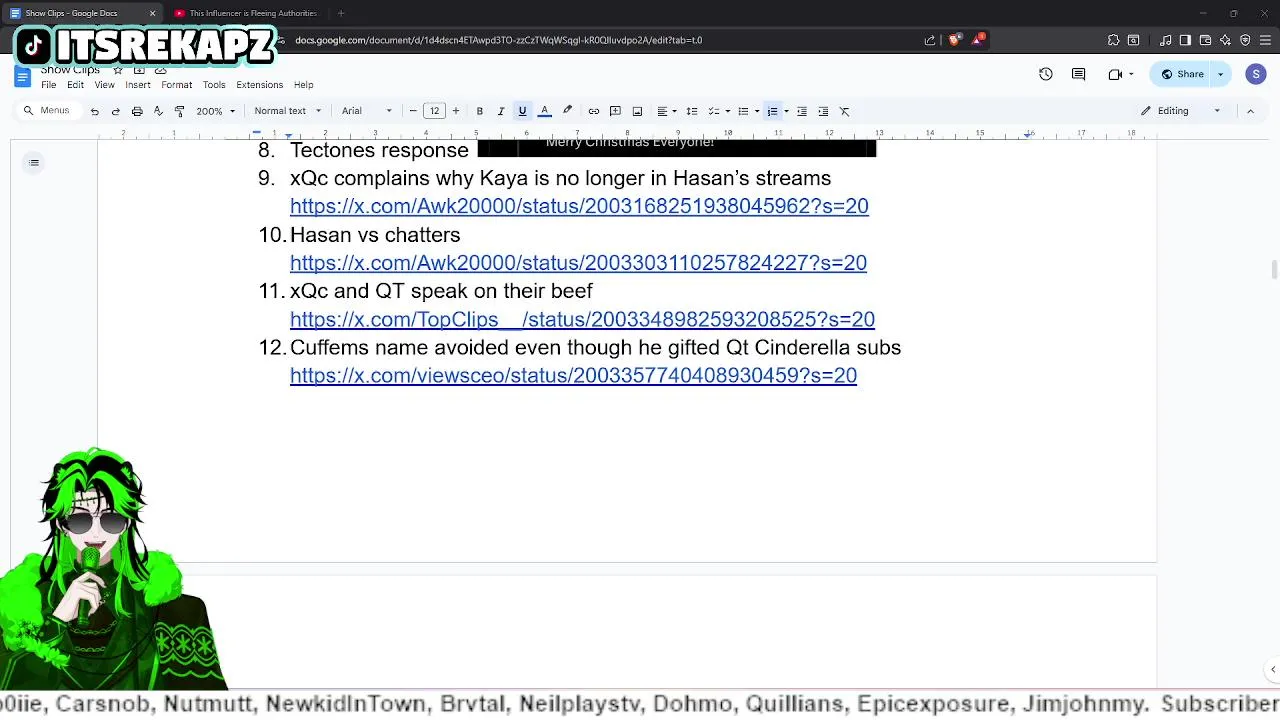Open a new browser tab with plus
This screenshot has height=720, width=1280.
click(341, 13)
